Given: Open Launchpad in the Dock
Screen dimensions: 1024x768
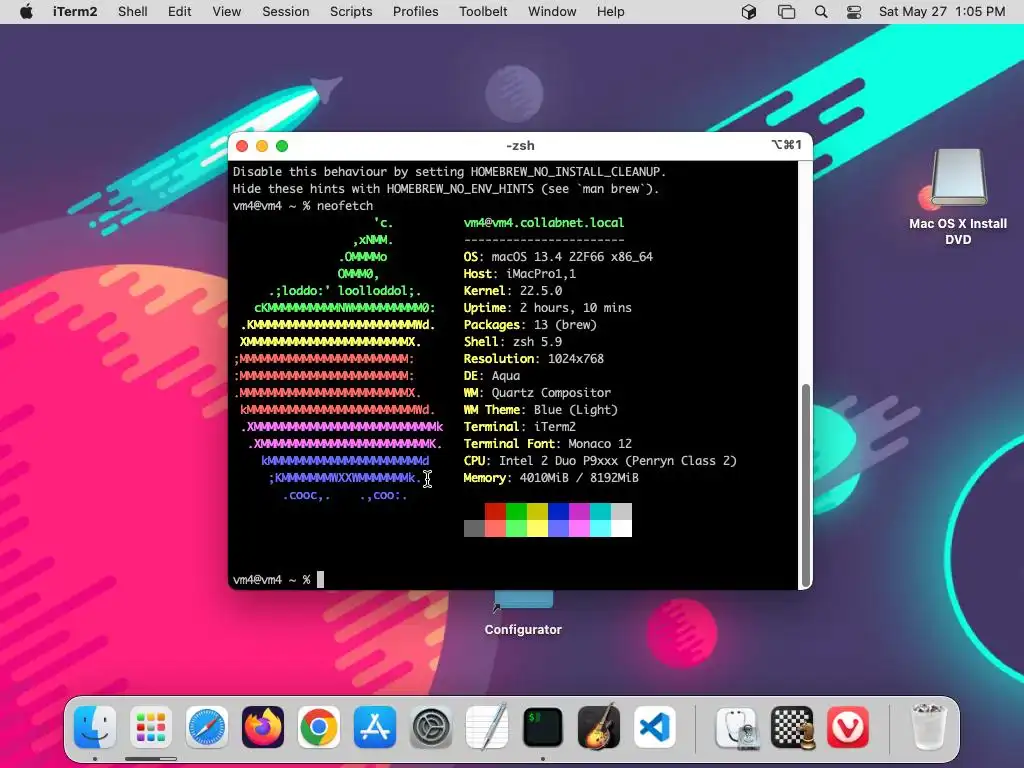Looking at the screenshot, I should 151,727.
